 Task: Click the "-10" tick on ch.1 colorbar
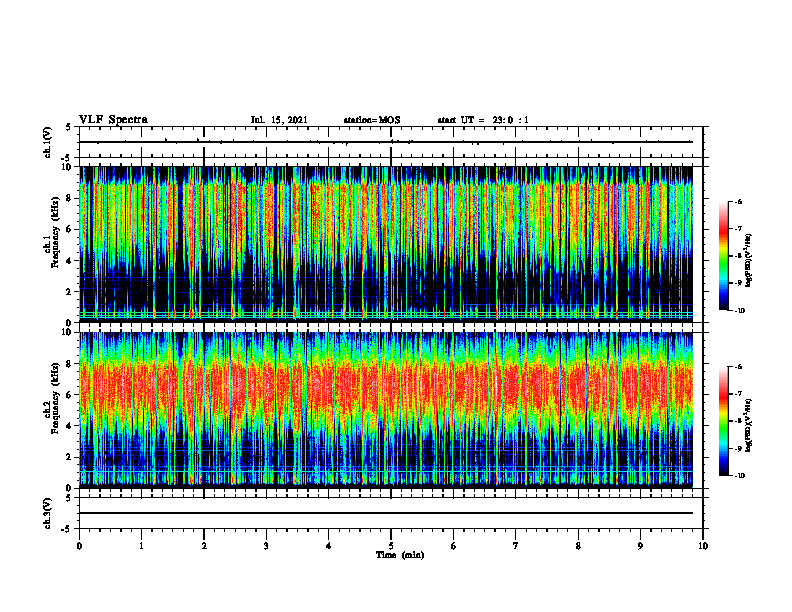click(739, 311)
